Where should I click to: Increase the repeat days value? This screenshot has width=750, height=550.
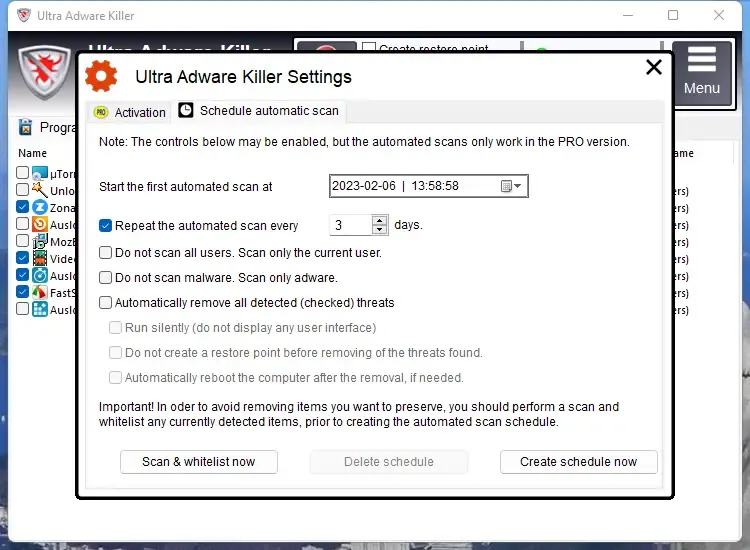click(379, 220)
